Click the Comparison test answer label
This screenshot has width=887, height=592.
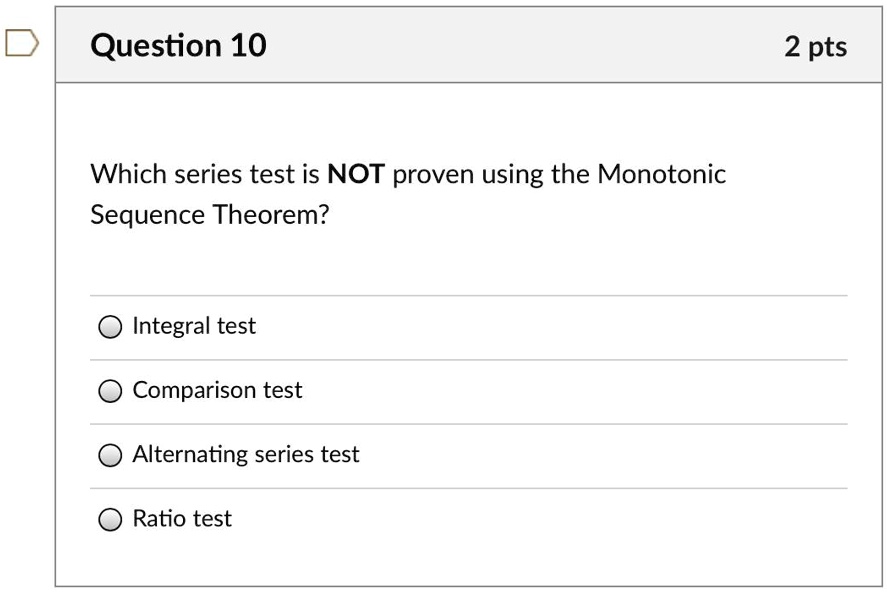point(216,391)
